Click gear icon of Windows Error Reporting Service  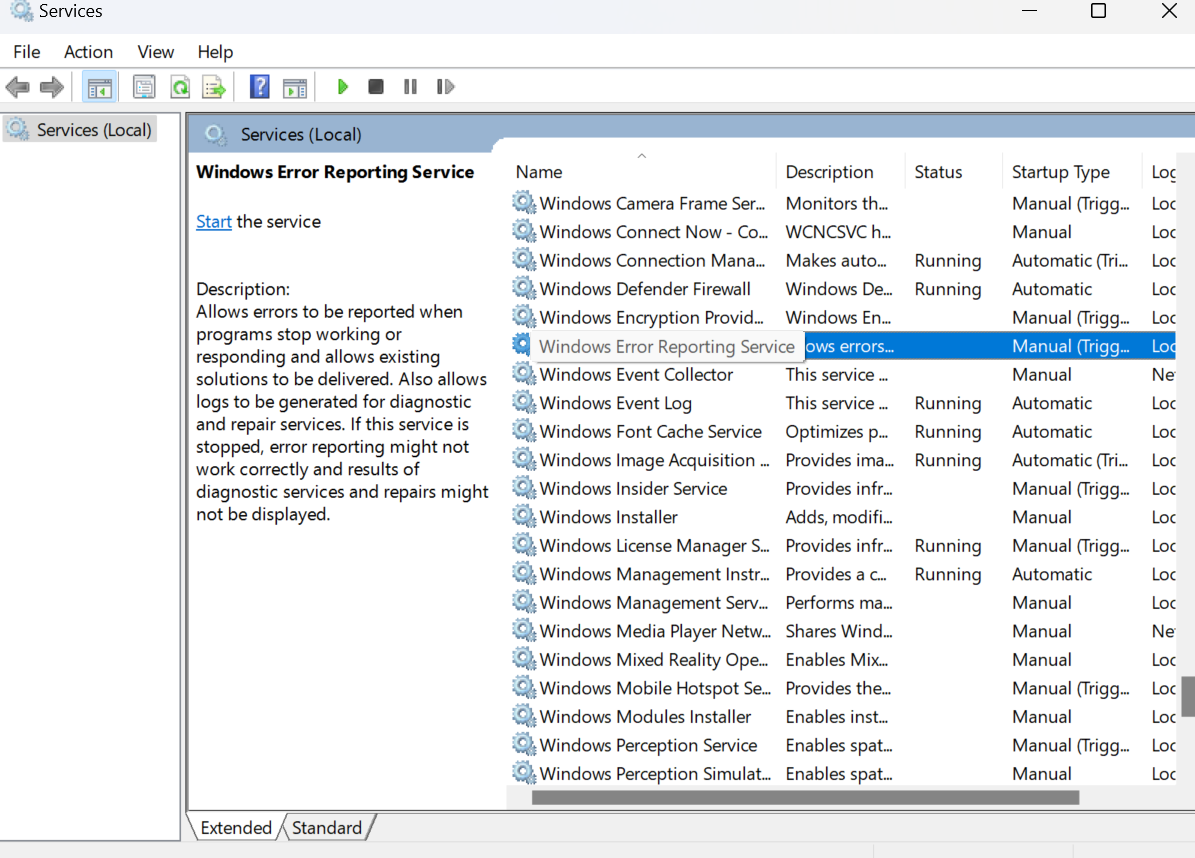[x=522, y=345]
